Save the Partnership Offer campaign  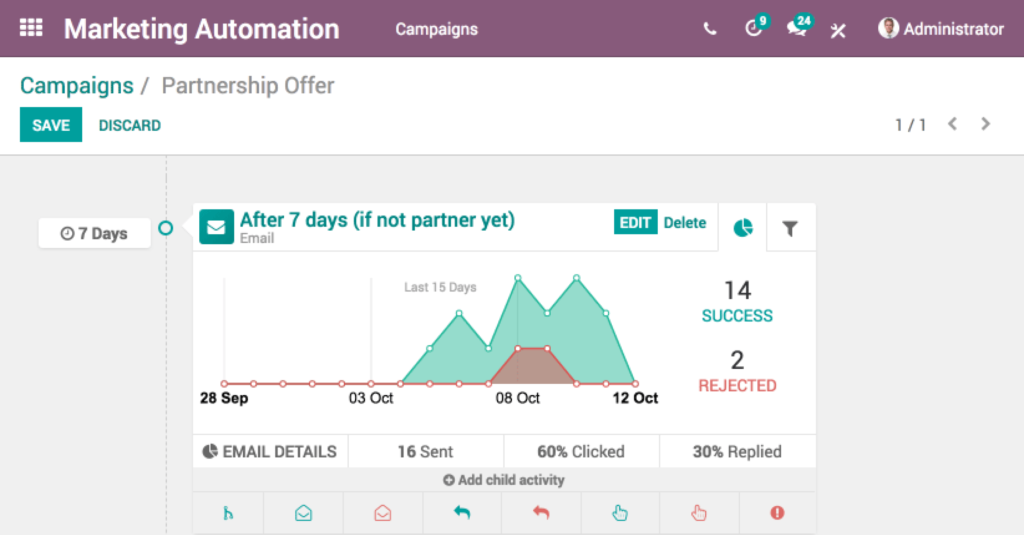(51, 125)
